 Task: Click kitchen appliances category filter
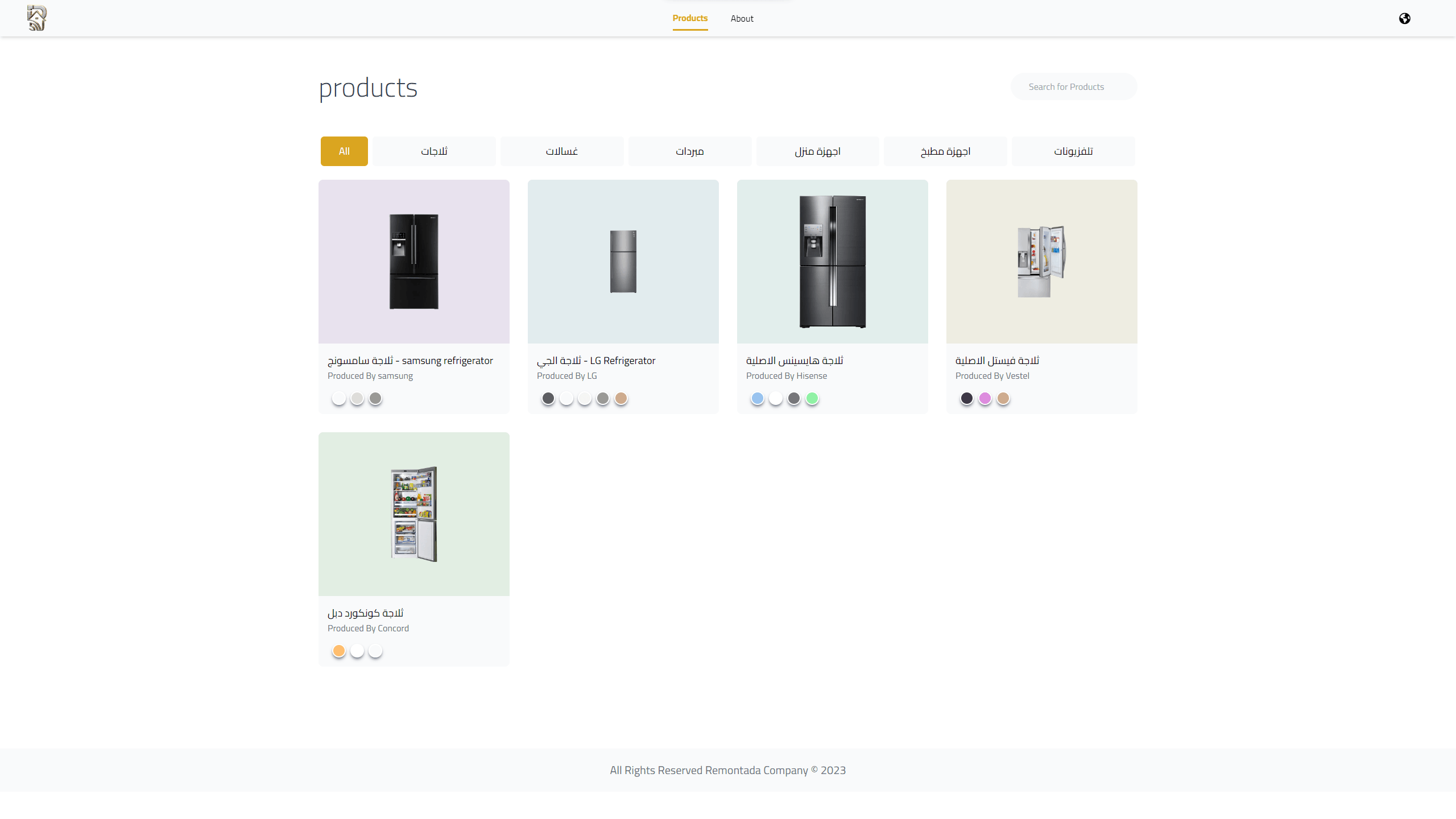[944, 151]
